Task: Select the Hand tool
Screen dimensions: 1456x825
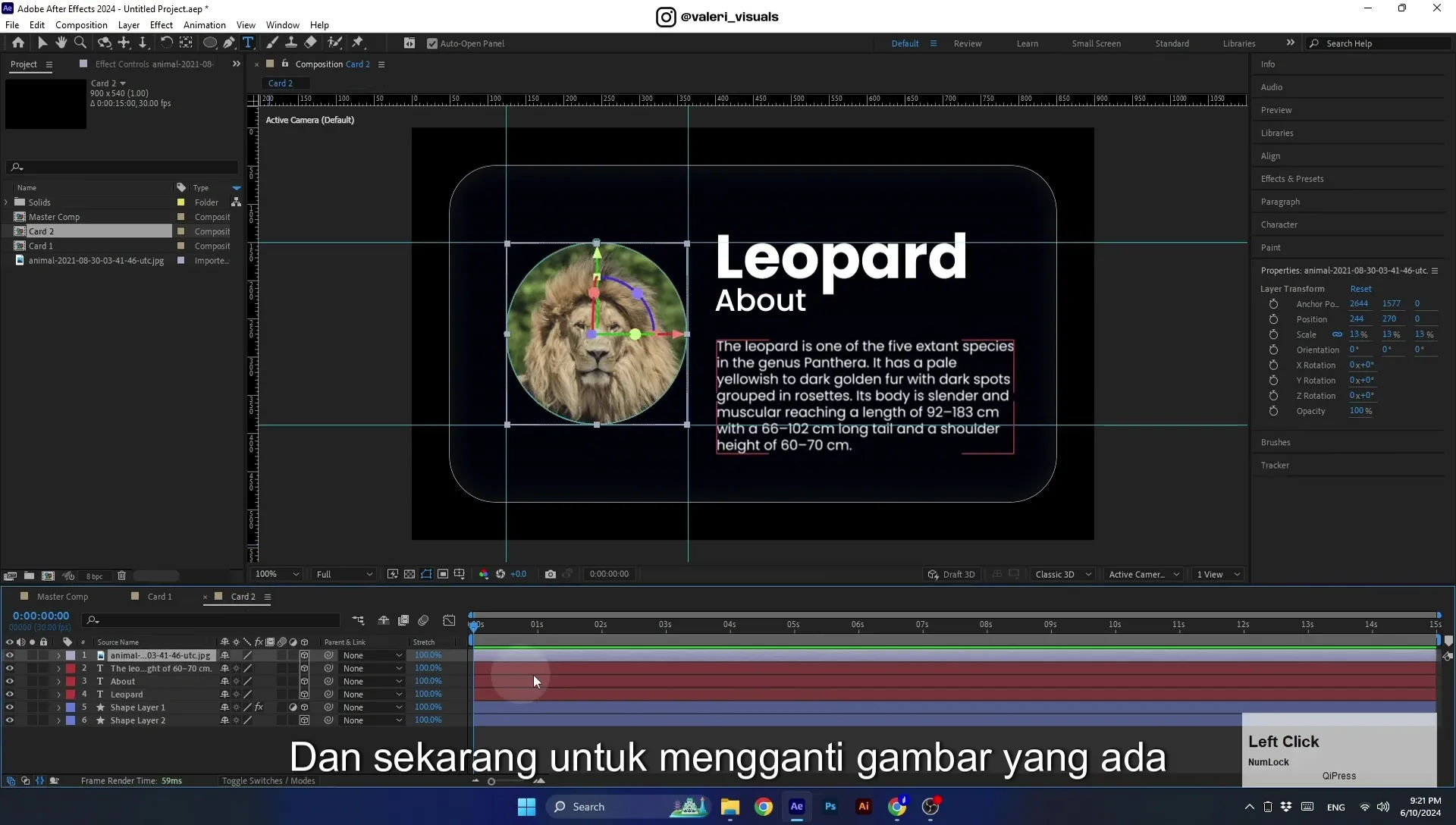Action: pyautogui.click(x=61, y=43)
